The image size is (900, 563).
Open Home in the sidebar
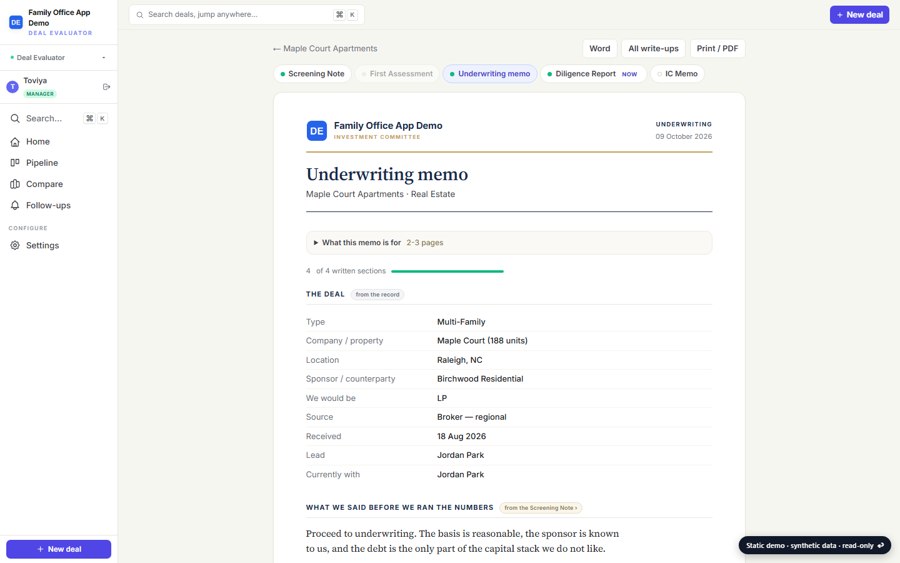pos(59,142)
